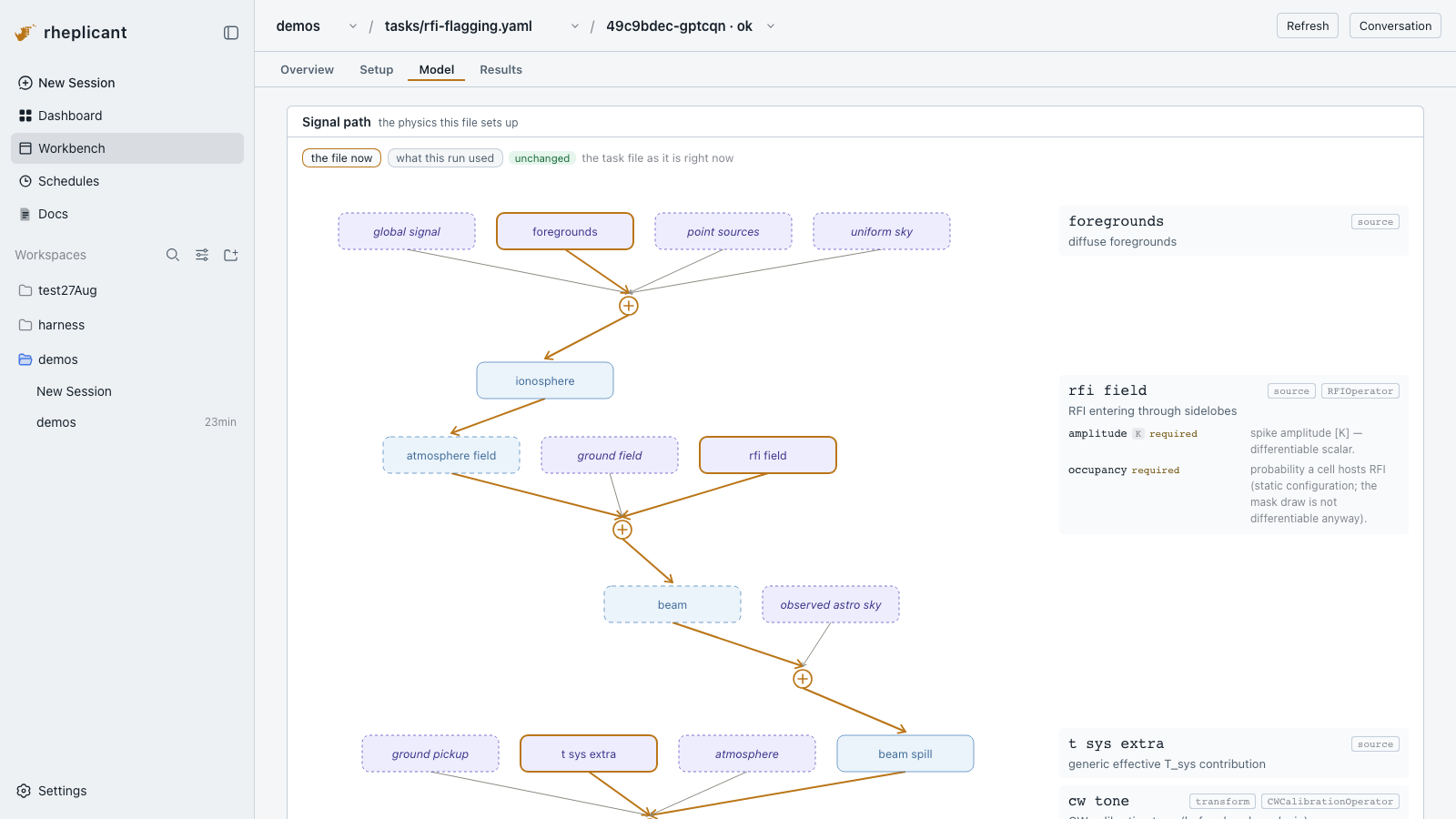
Task: Click the t sys extra node
Action: click(589, 753)
